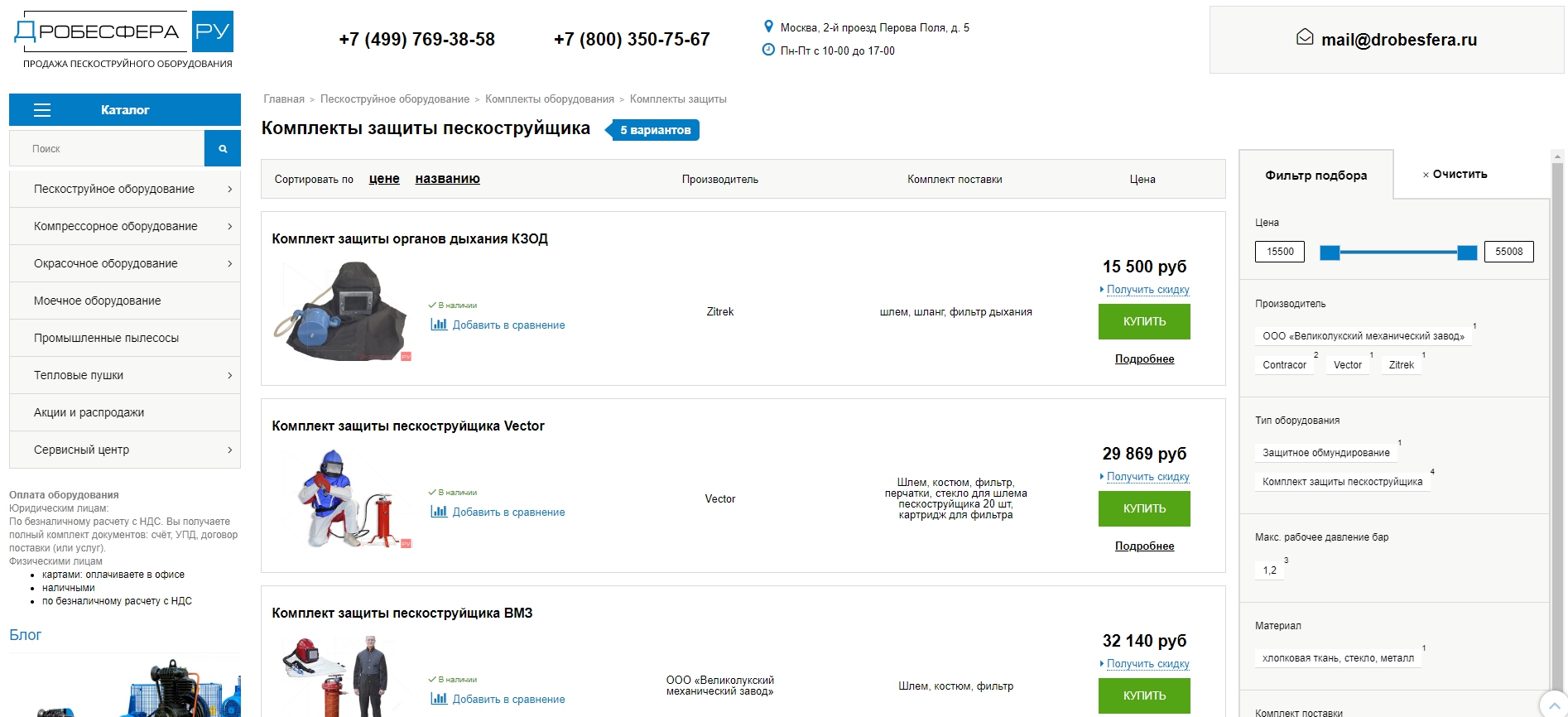Buy the KZOD kit for 15 500 руб
The width and height of the screenshot is (1568, 717).
click(x=1144, y=321)
